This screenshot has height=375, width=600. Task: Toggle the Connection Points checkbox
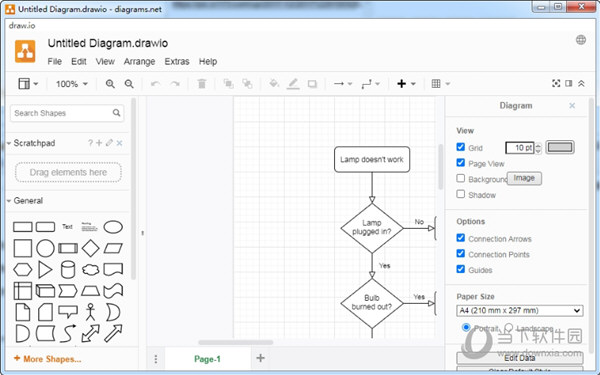pyautogui.click(x=461, y=254)
